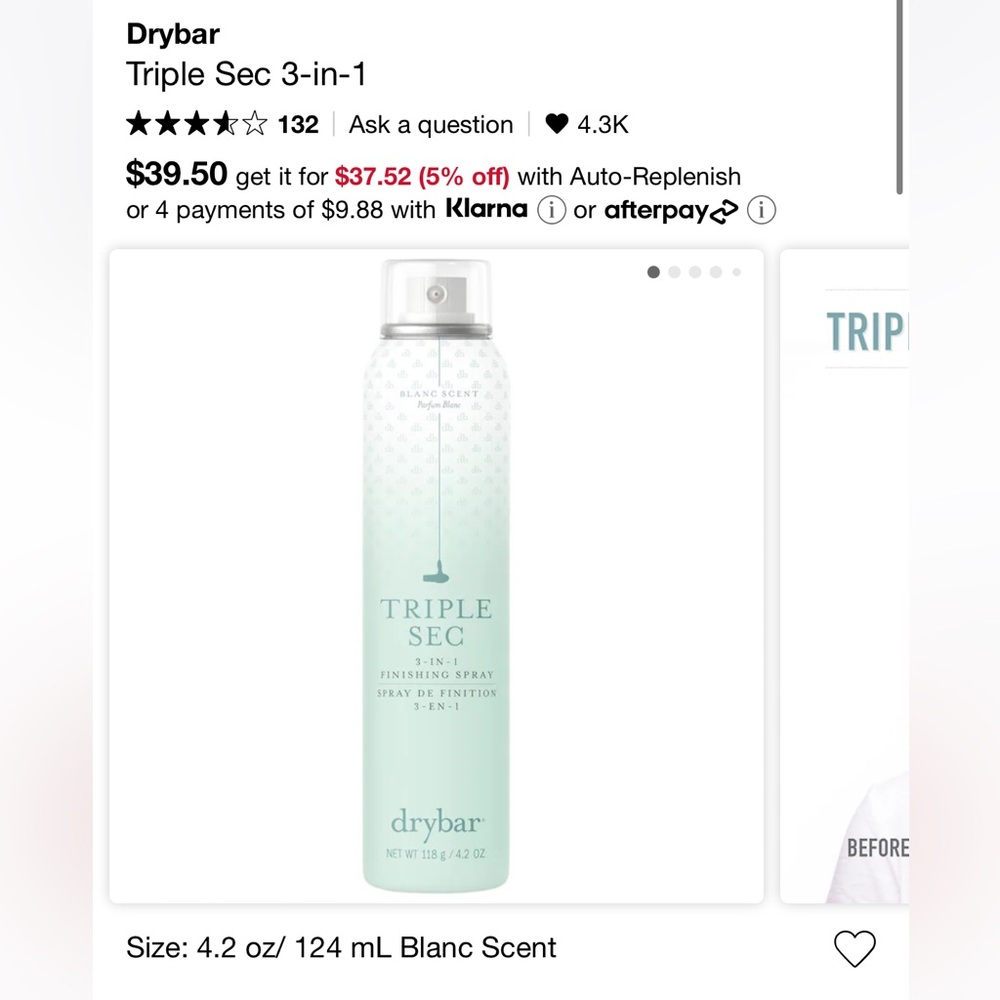
Task: Toggle the wishlist heart next to size
Action: pos(855,947)
